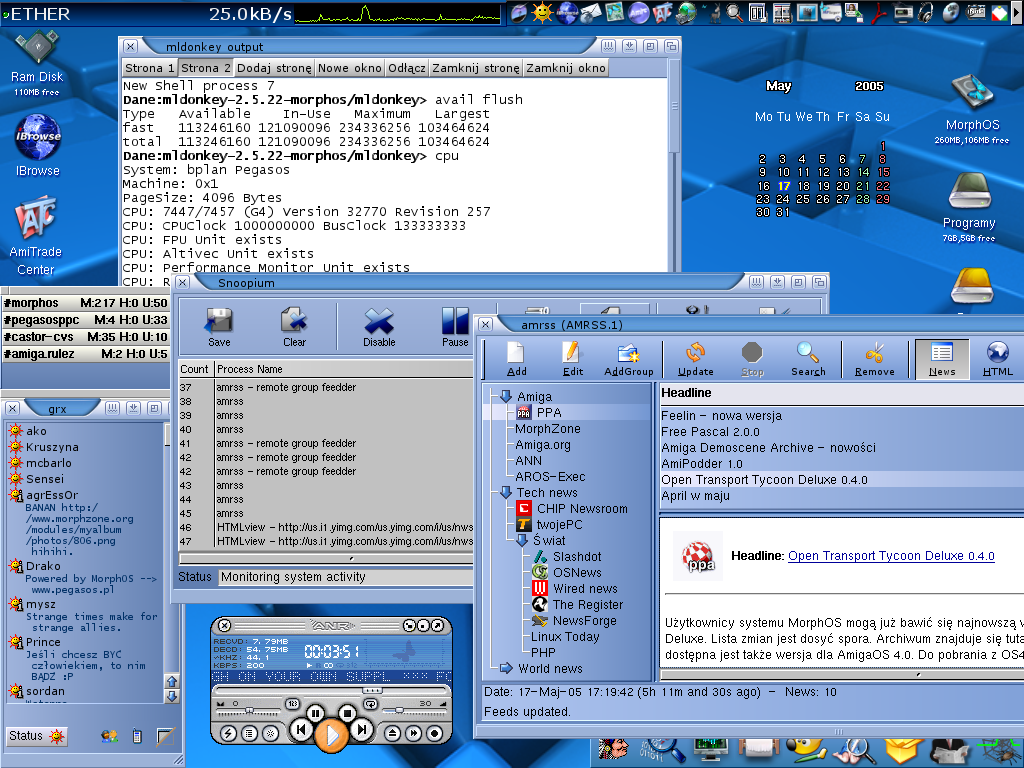This screenshot has width=1024, height=768.
Task: Select the Ram Disk desktop icon
Action: pos(37,64)
